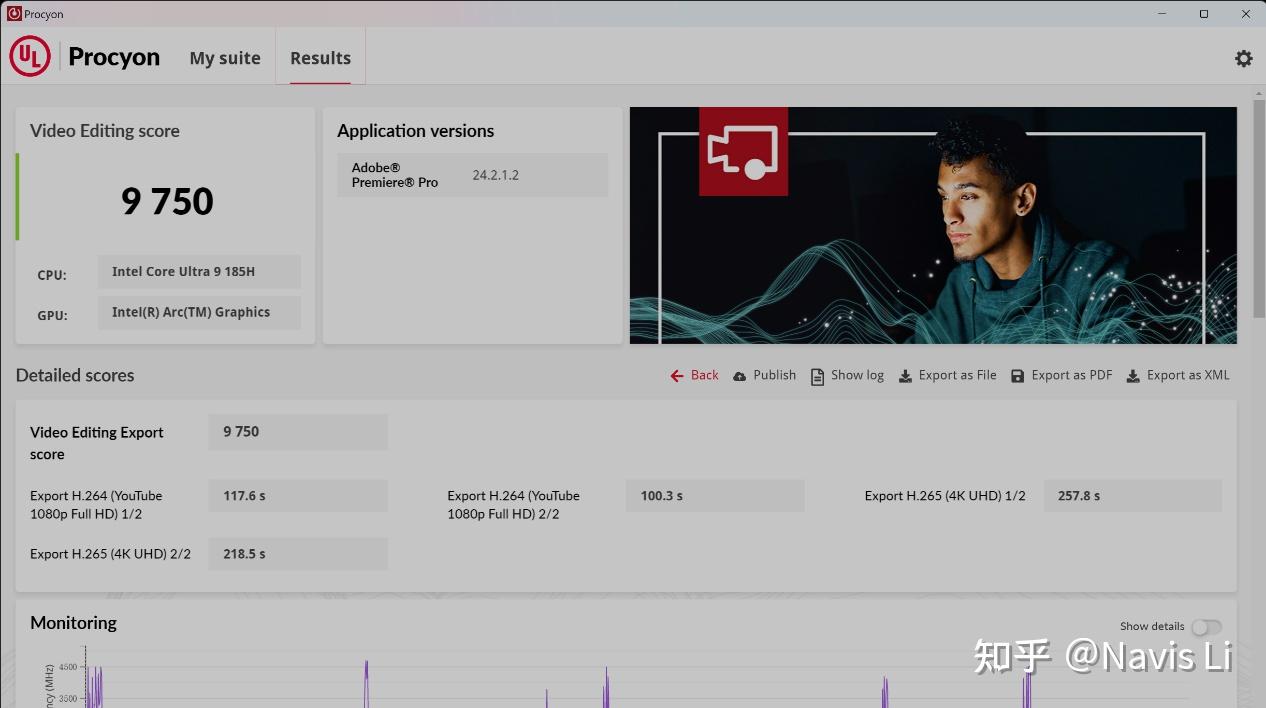The image size is (1266, 708).
Task: Click the Premiere Pro version 24.2.1.2
Action: pyautogui.click(x=495, y=175)
